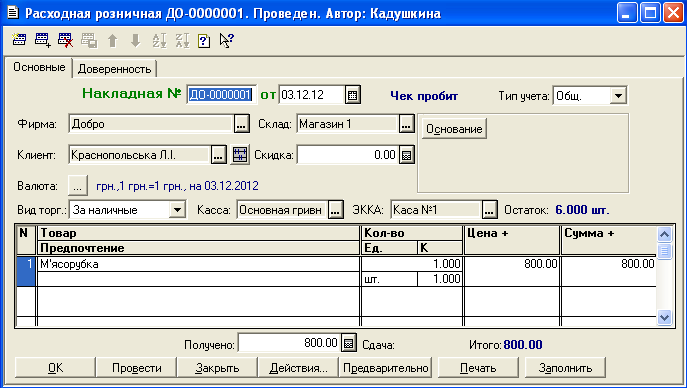Click the invoice number field ДО-0000001
687x388 pixels.
[x=221, y=95]
